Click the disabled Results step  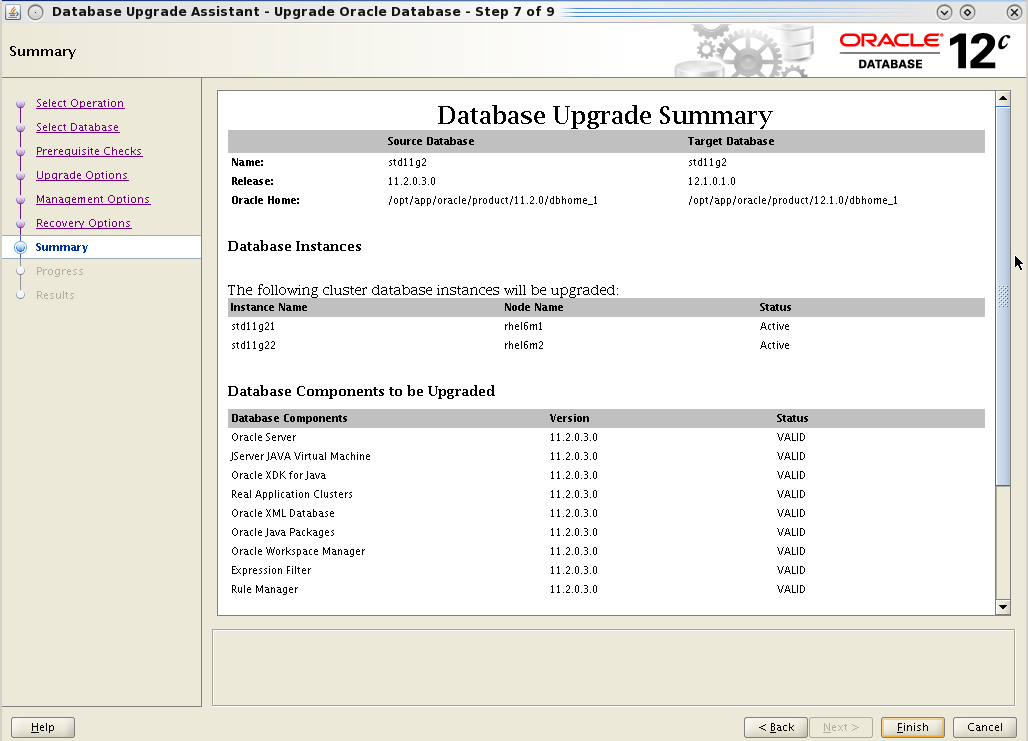tap(55, 295)
